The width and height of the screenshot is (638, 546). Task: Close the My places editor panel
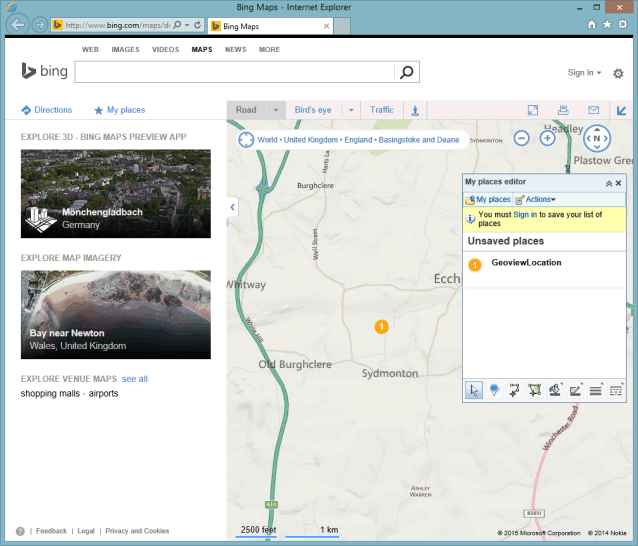click(618, 183)
